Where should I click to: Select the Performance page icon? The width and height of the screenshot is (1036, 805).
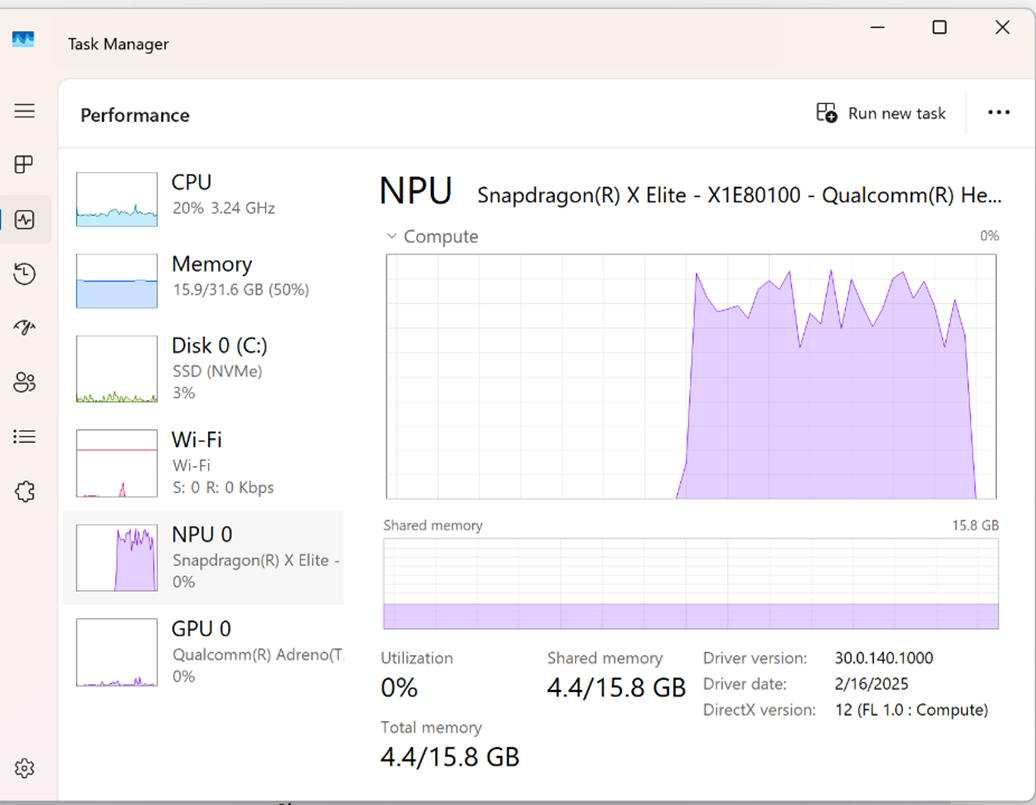click(x=25, y=220)
